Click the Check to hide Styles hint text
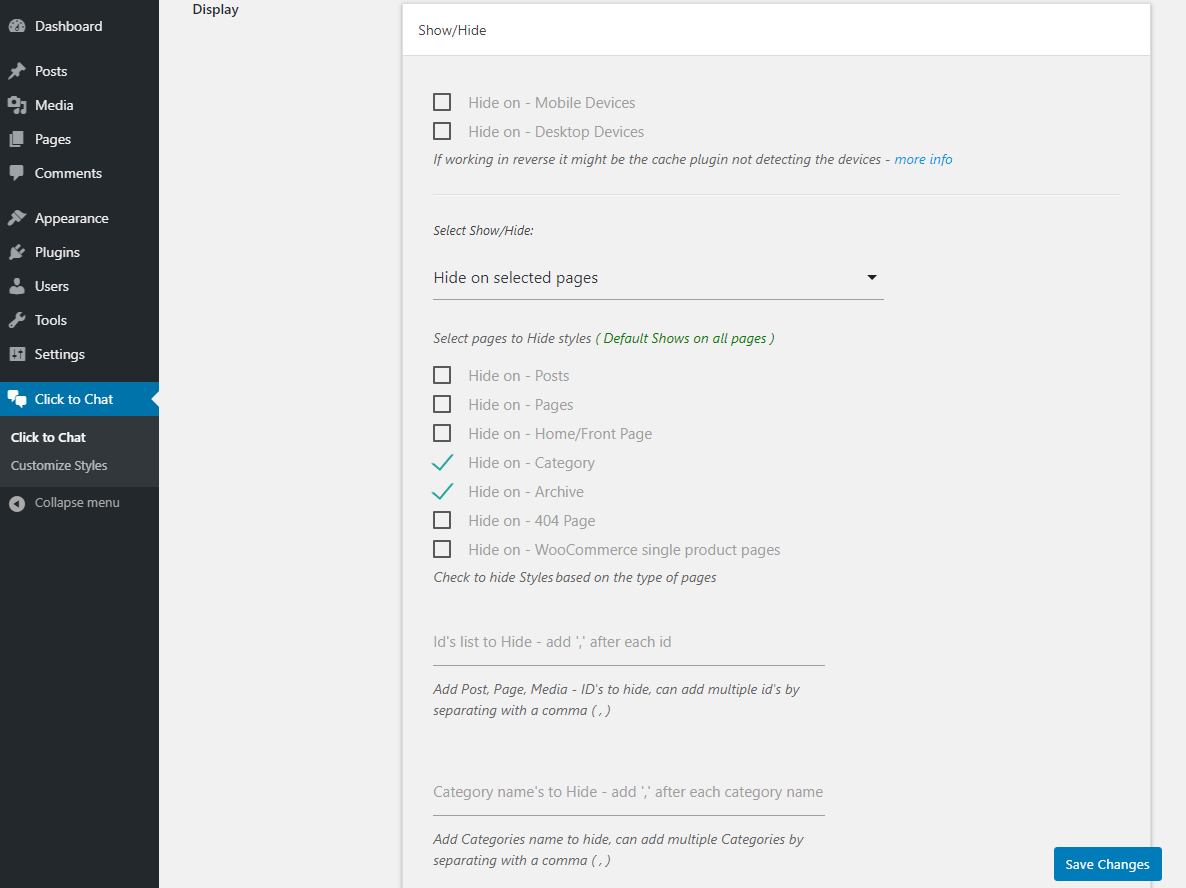1186x888 pixels. click(x=575, y=578)
